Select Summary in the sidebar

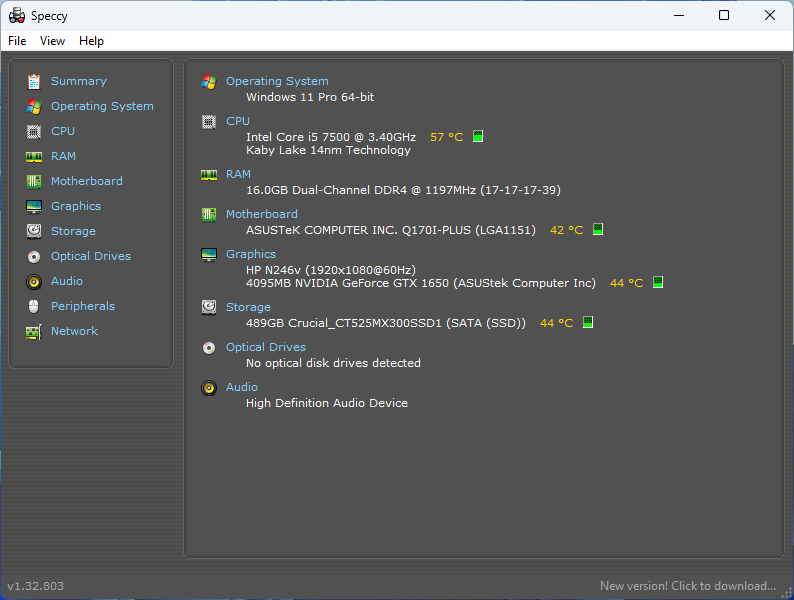[x=78, y=81]
